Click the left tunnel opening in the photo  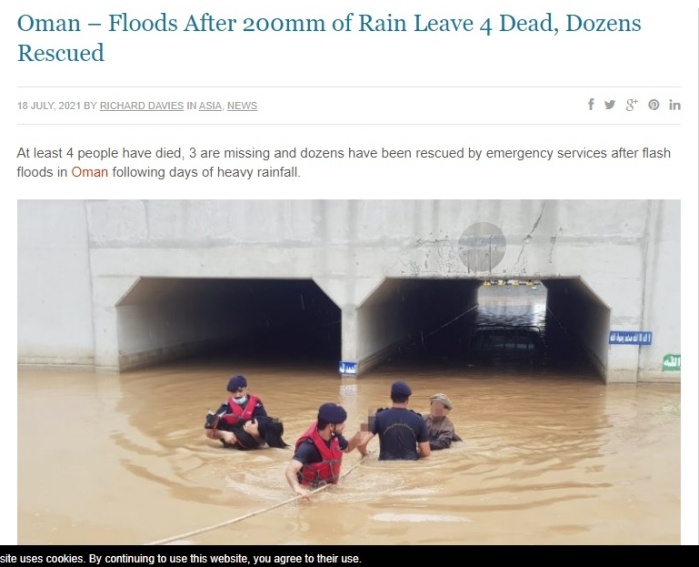(228, 323)
